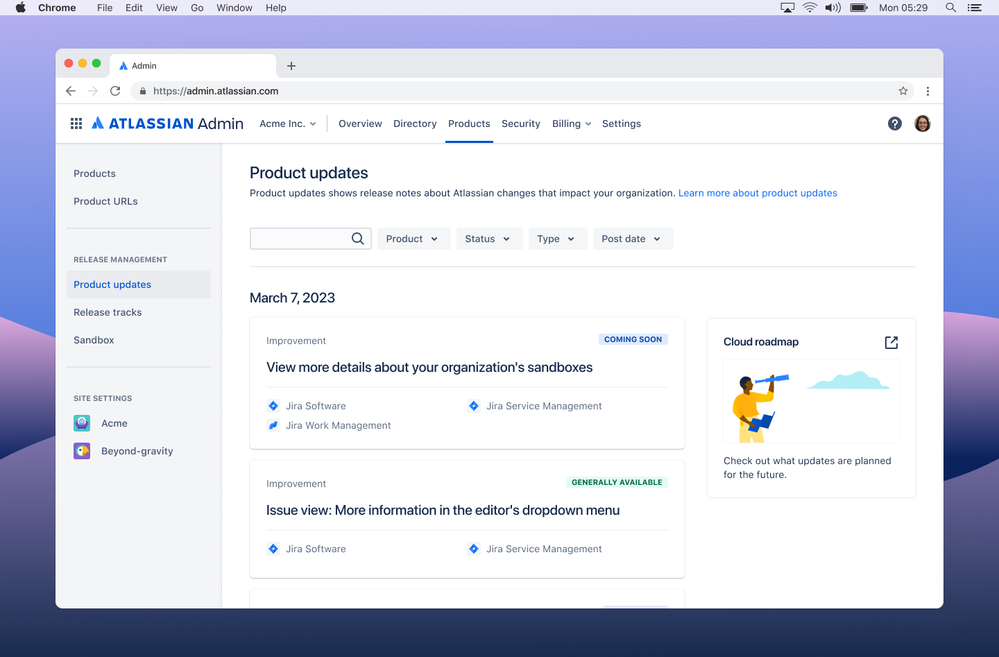Click the search magnifier in the filter box
Viewport: 999px width, 657px height.
tap(358, 238)
